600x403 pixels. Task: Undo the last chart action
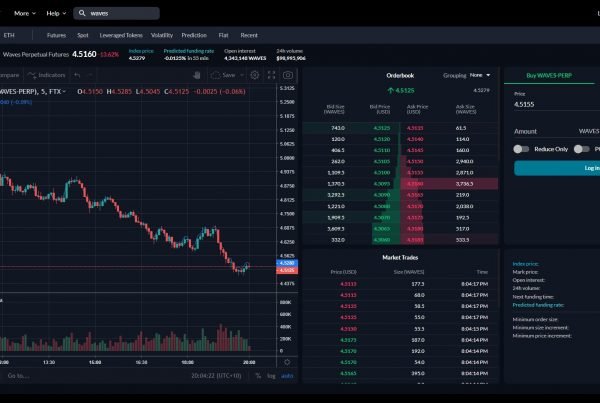point(77,75)
